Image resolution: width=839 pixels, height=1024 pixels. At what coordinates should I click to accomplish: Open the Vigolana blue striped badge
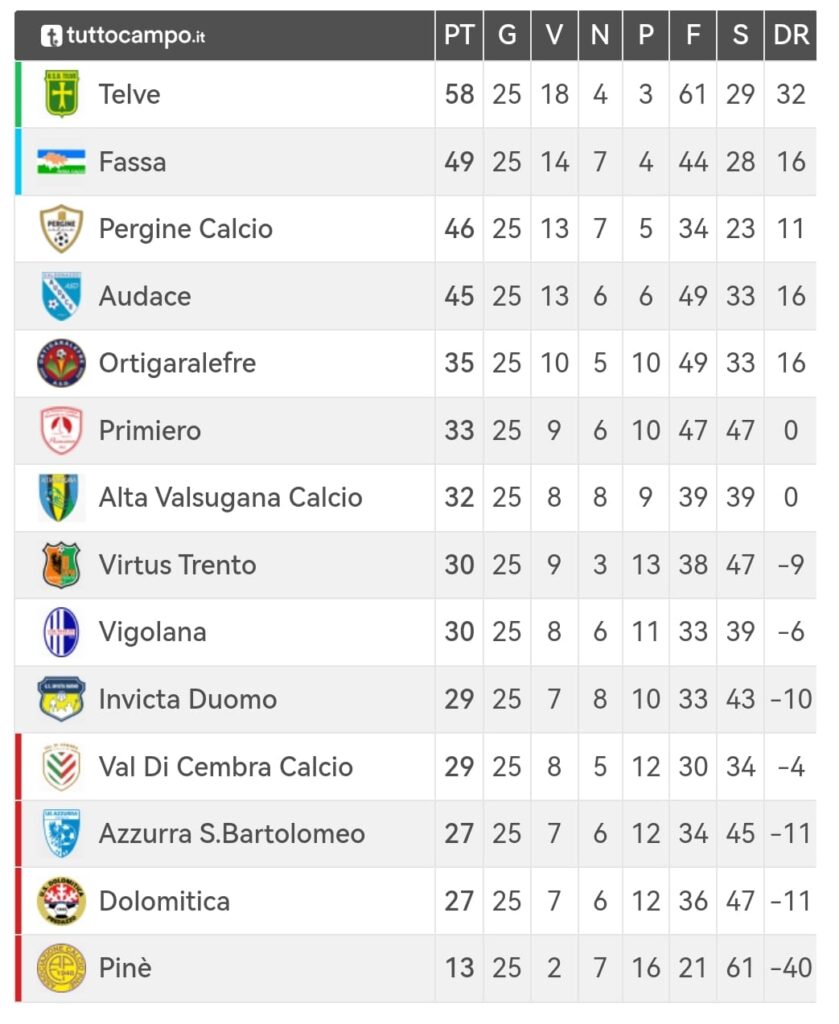click(61, 632)
